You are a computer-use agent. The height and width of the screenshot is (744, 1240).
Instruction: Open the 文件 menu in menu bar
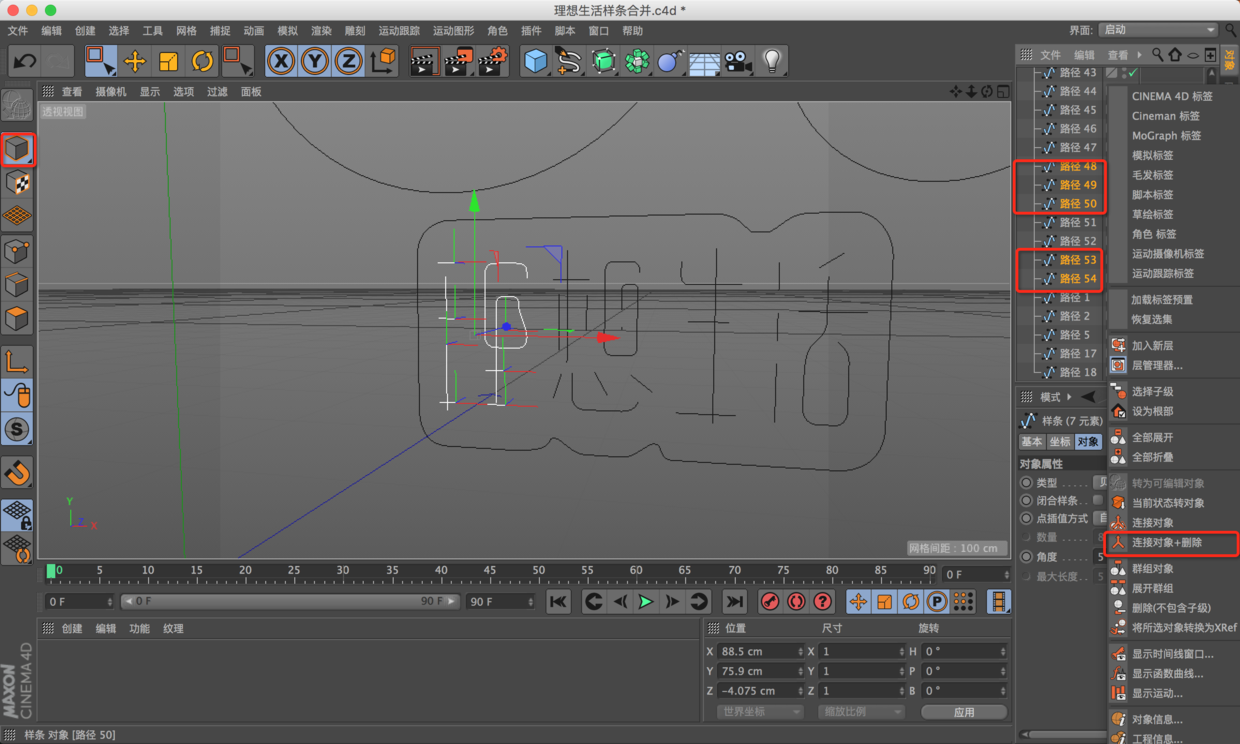pyautogui.click(x=18, y=31)
